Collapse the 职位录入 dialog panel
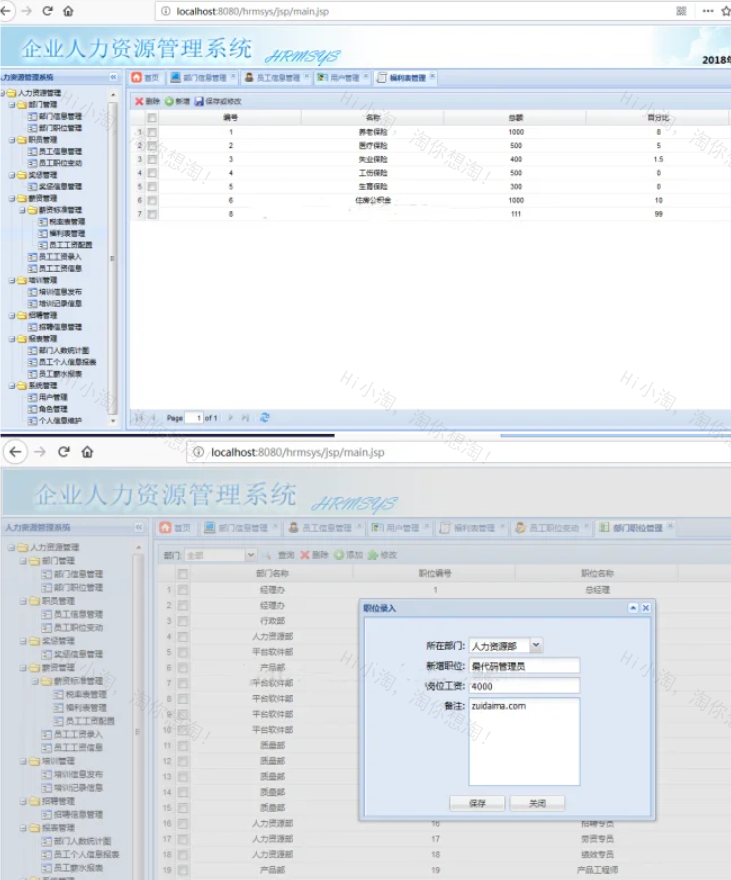The height and width of the screenshot is (880, 731). (633, 608)
